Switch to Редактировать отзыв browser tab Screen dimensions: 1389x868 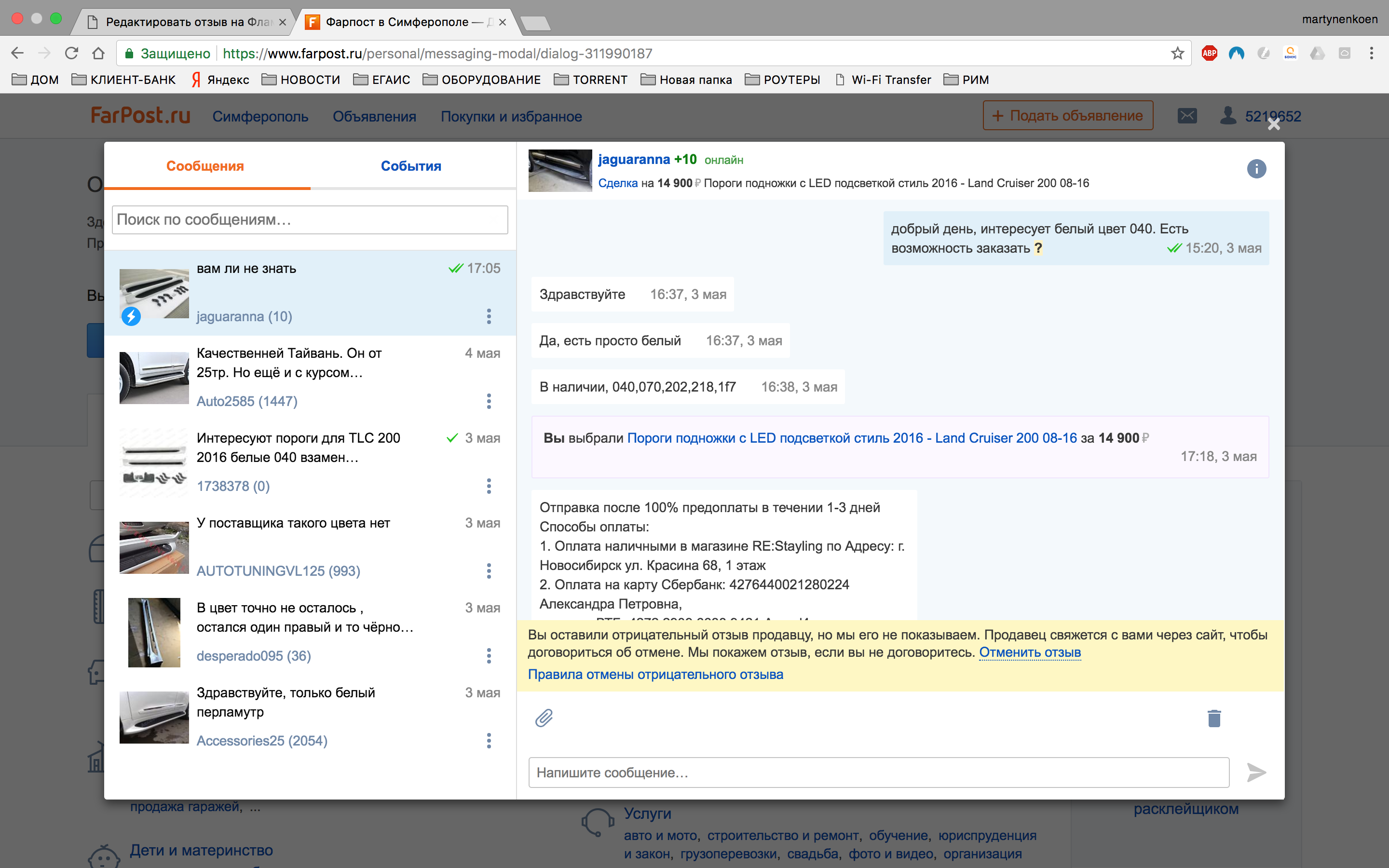pos(185,22)
